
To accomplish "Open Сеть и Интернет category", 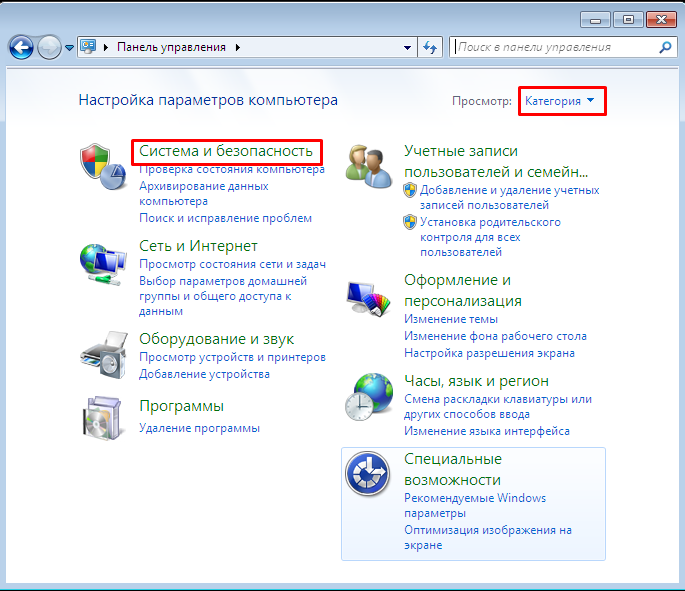I will point(198,246).
